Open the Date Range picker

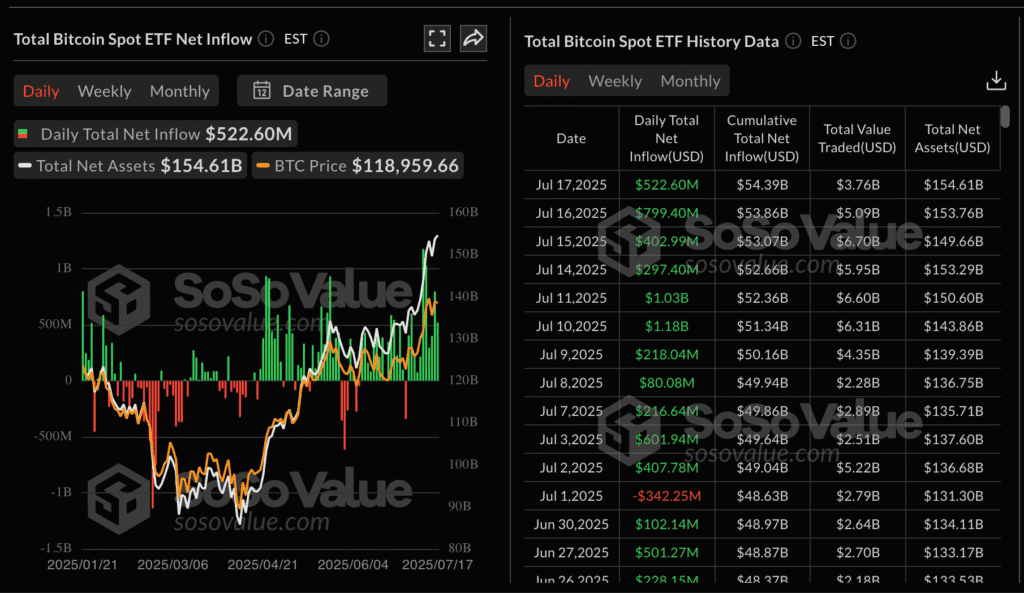click(312, 91)
